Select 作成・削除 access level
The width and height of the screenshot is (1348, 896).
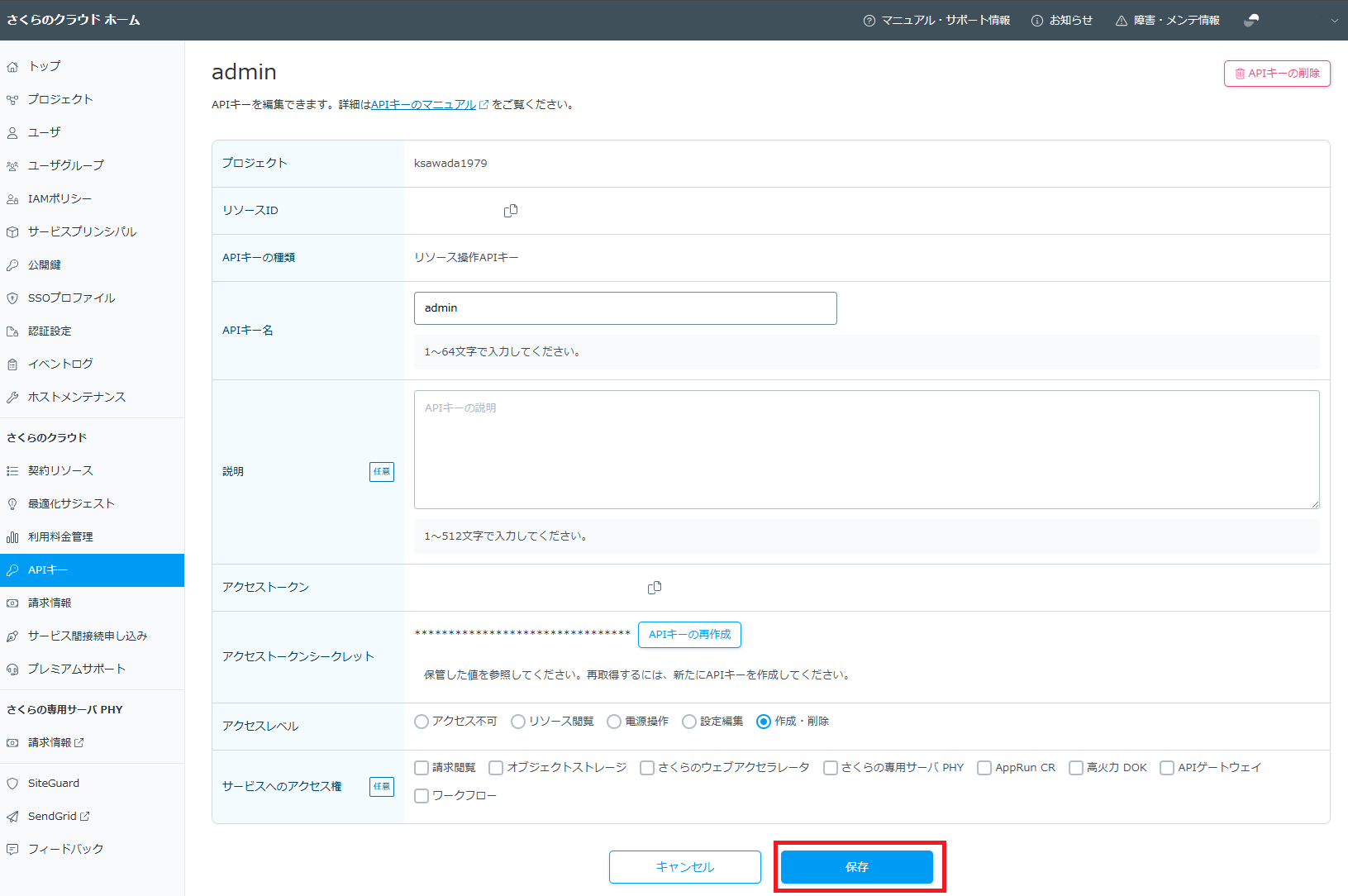pos(764,722)
